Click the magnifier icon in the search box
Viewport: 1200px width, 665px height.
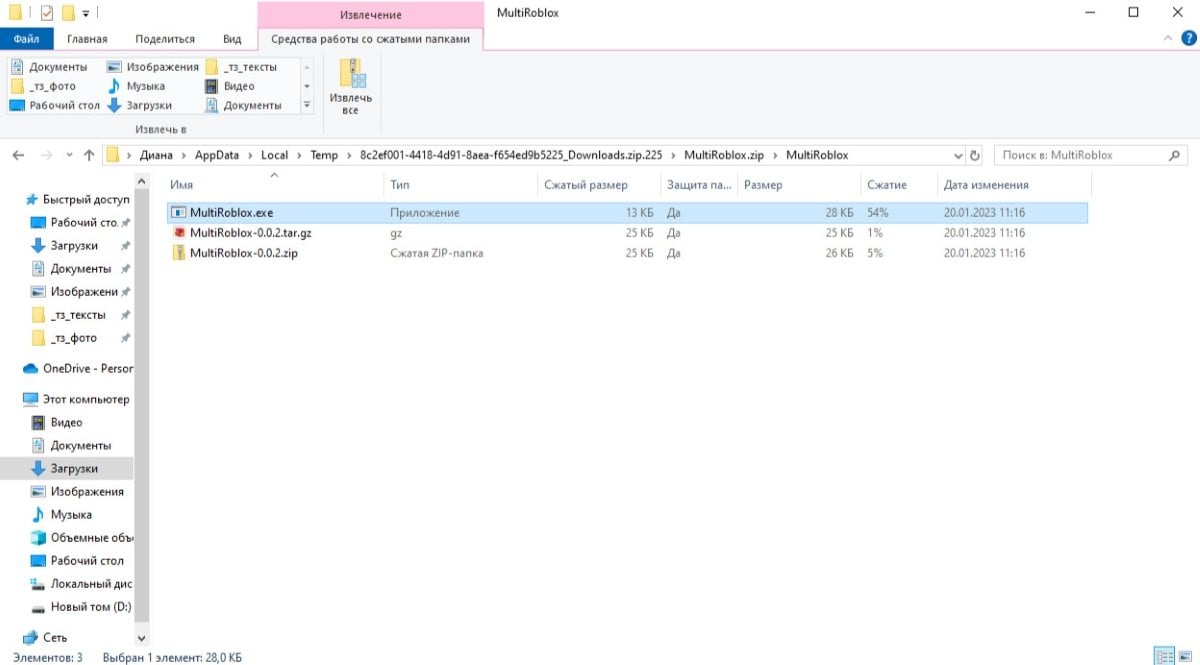pyautogui.click(x=1174, y=156)
